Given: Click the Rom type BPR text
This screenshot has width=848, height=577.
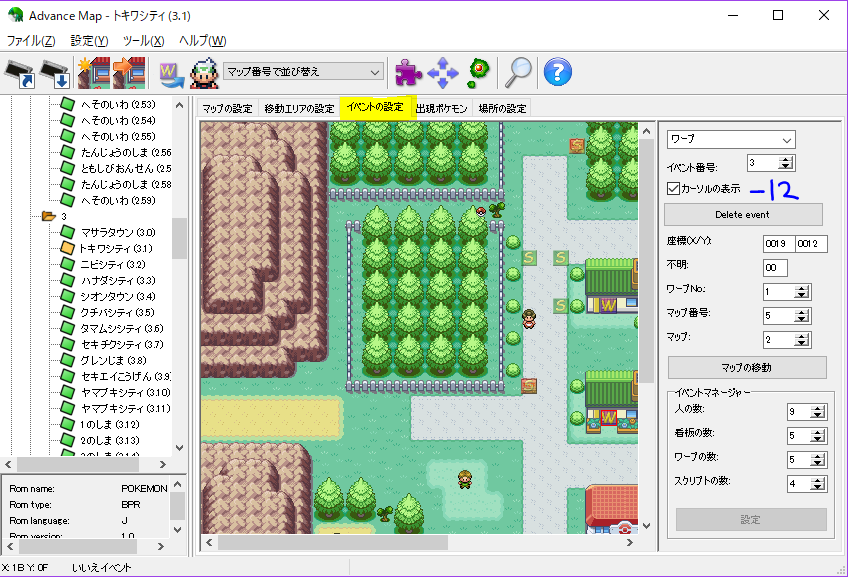Looking at the screenshot, I should click(x=130, y=505).
